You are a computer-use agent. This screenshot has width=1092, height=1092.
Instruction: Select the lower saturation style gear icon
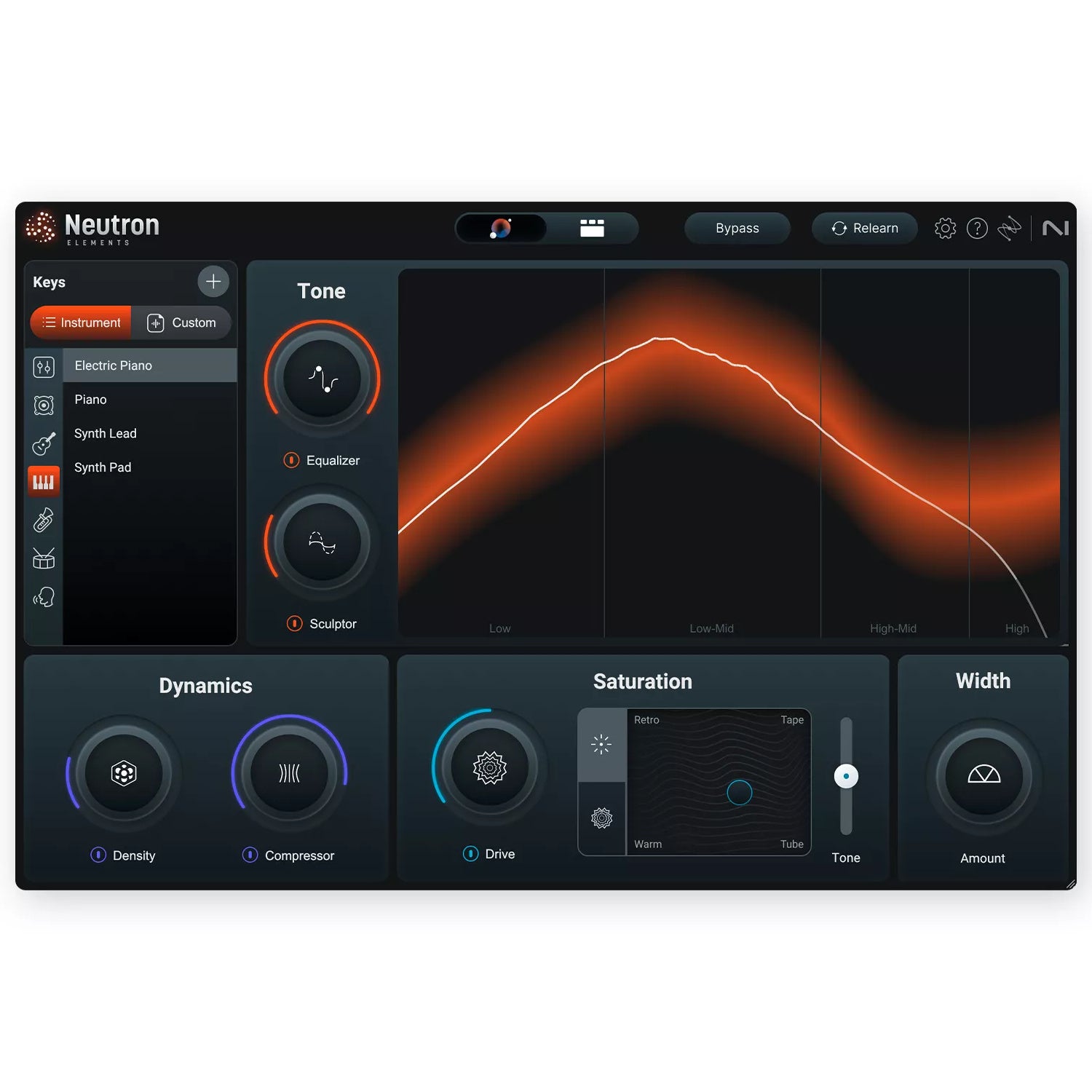click(x=601, y=818)
